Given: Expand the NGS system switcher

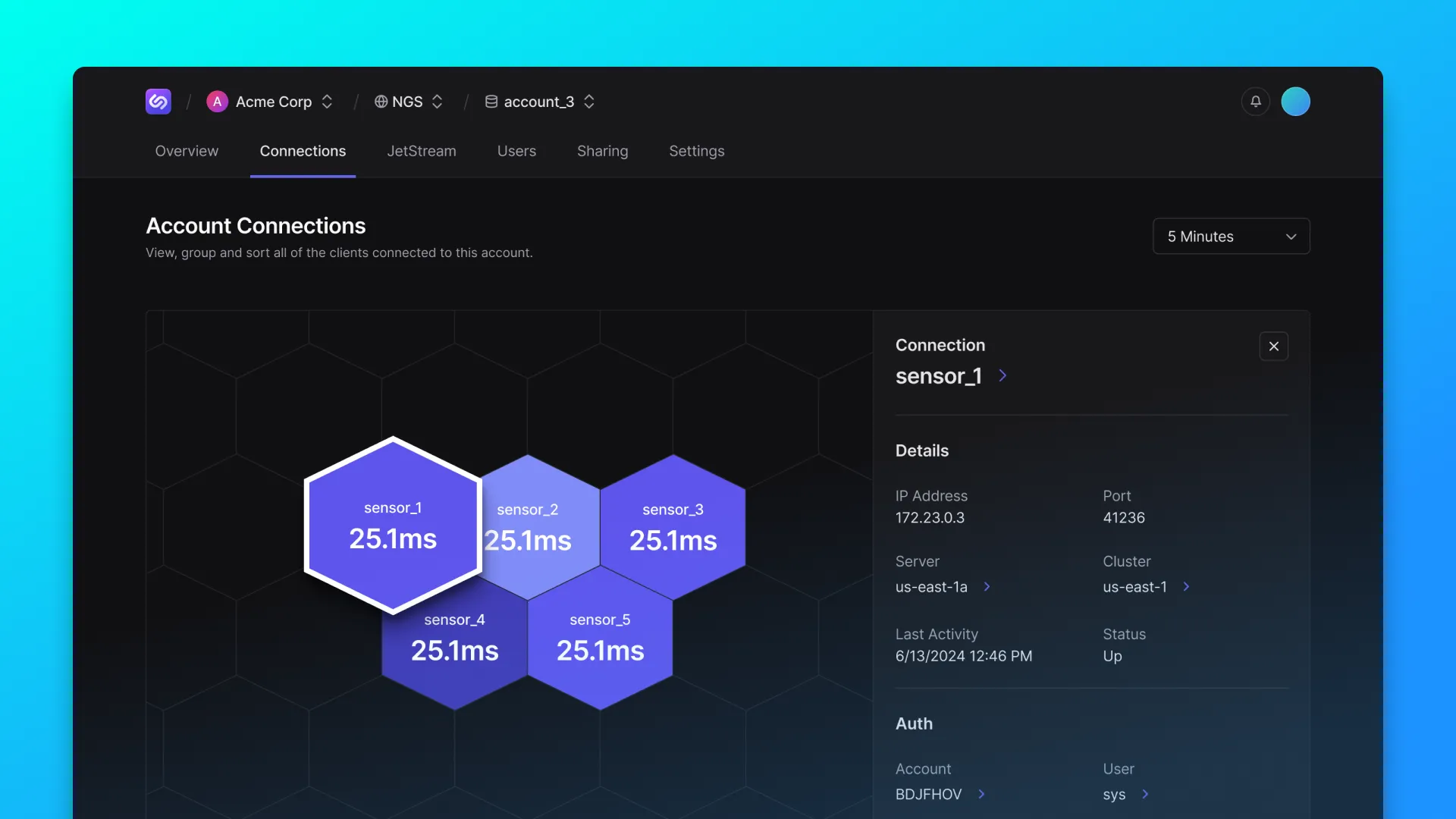Looking at the screenshot, I should (x=437, y=102).
